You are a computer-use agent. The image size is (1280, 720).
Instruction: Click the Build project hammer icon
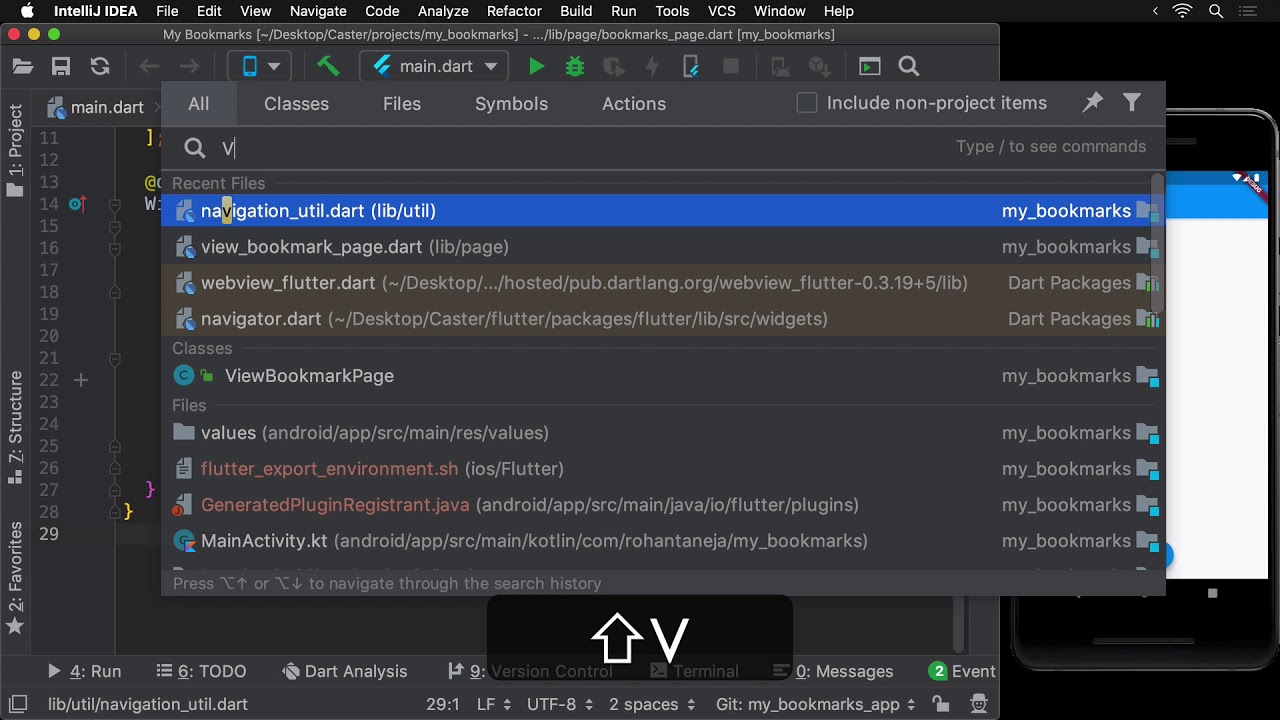(328, 67)
